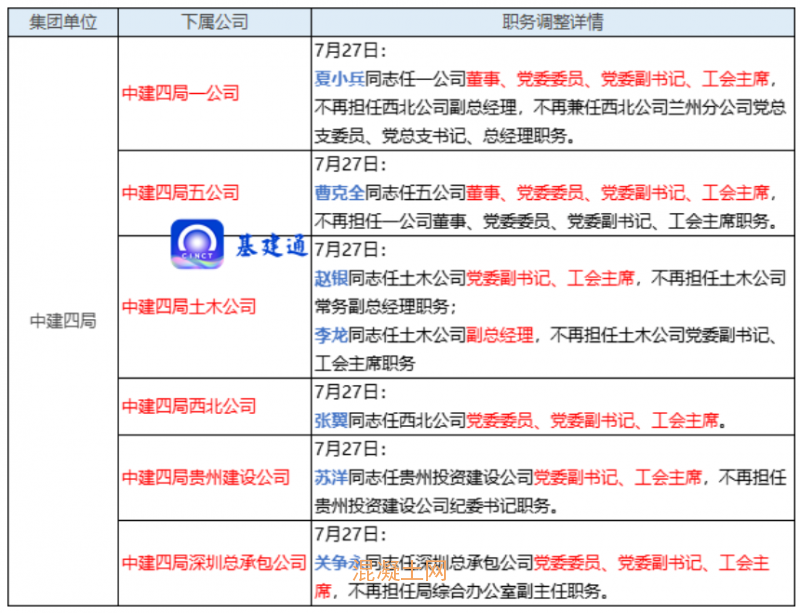Viewport: 800px width, 613px height.
Task: Select the 中建四局五公司 cell
Action: pos(215,193)
